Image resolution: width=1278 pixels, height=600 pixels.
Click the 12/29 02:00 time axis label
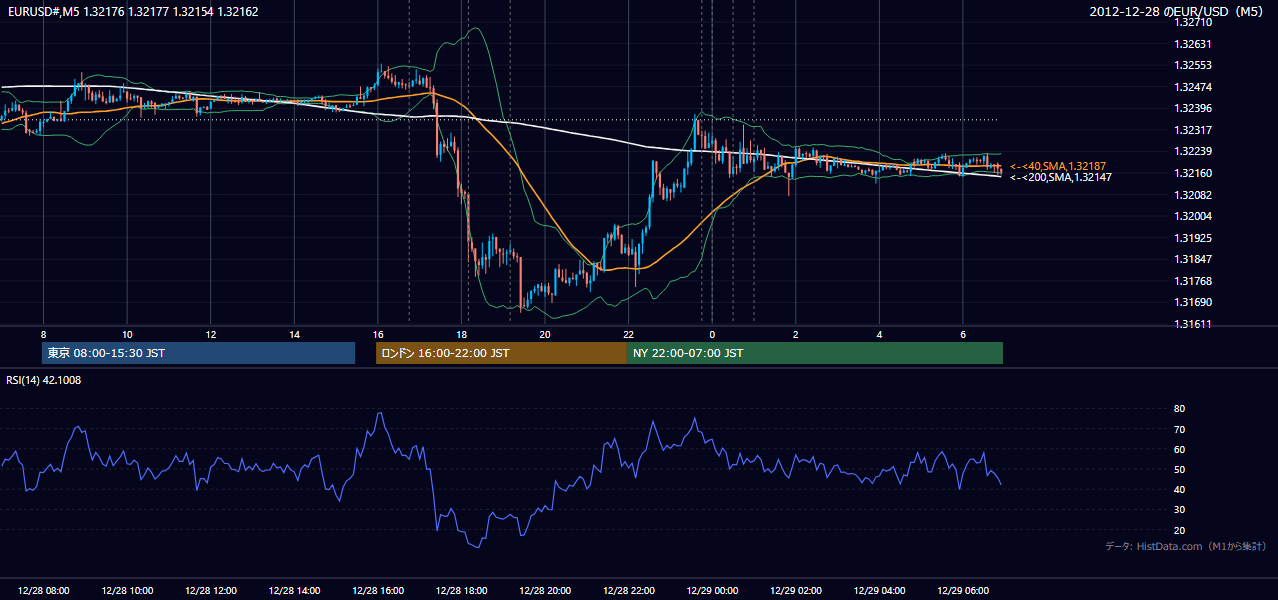pyautogui.click(x=796, y=591)
